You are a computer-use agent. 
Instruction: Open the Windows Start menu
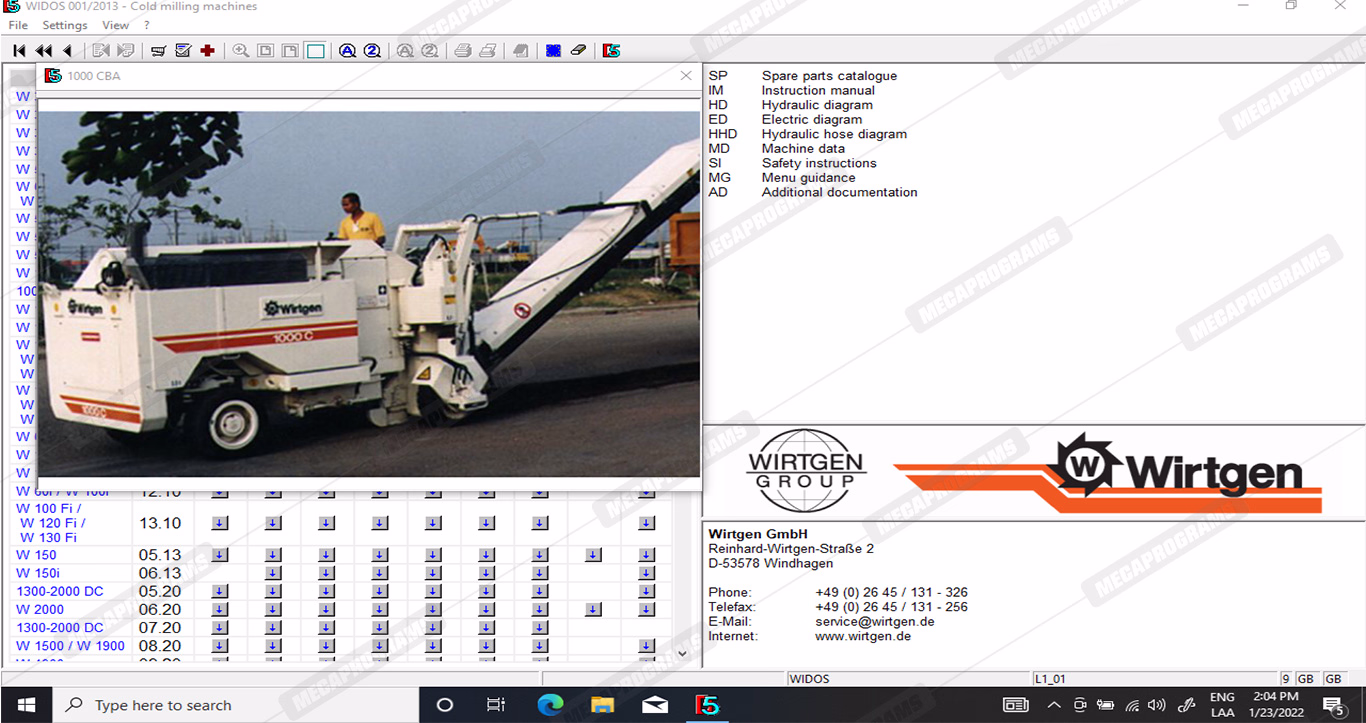(x=26, y=705)
